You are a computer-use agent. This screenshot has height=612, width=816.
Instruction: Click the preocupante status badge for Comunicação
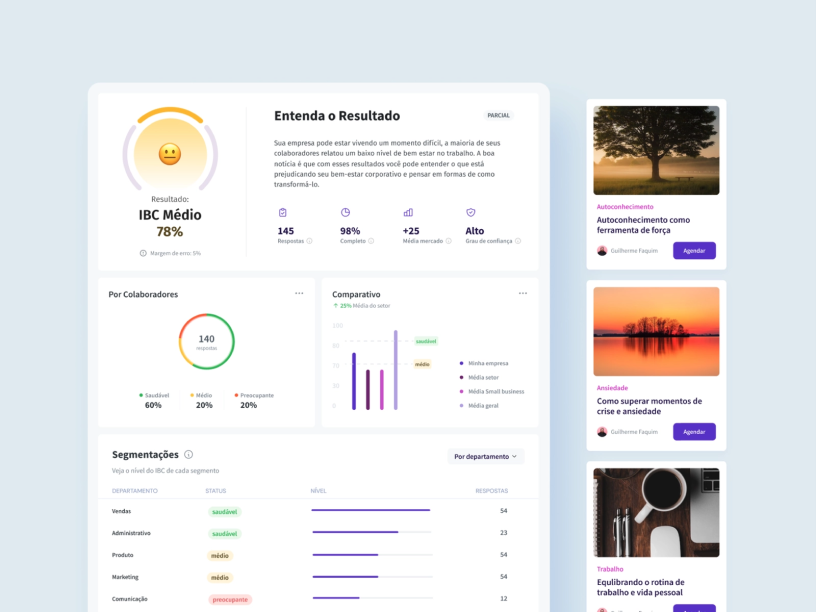(x=230, y=600)
